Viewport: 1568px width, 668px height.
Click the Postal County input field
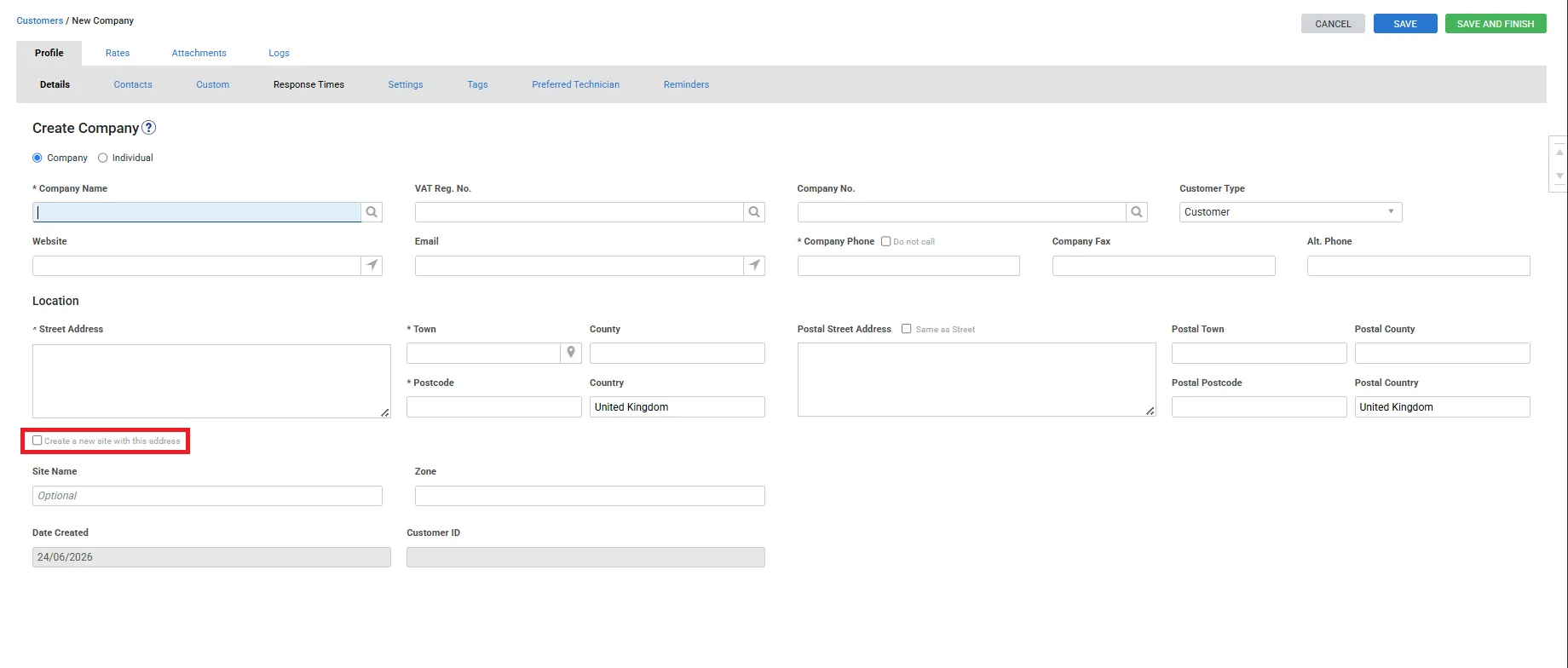[1443, 353]
